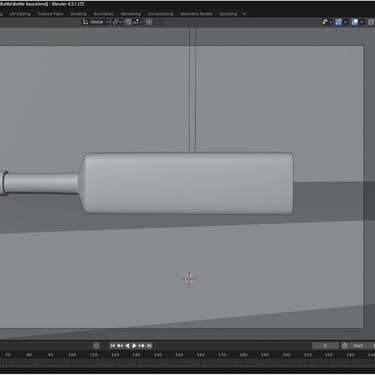Image resolution: width=375 pixels, height=375 pixels.
Task: Switch to the Geometry Nodes workspace tab
Action: click(196, 14)
